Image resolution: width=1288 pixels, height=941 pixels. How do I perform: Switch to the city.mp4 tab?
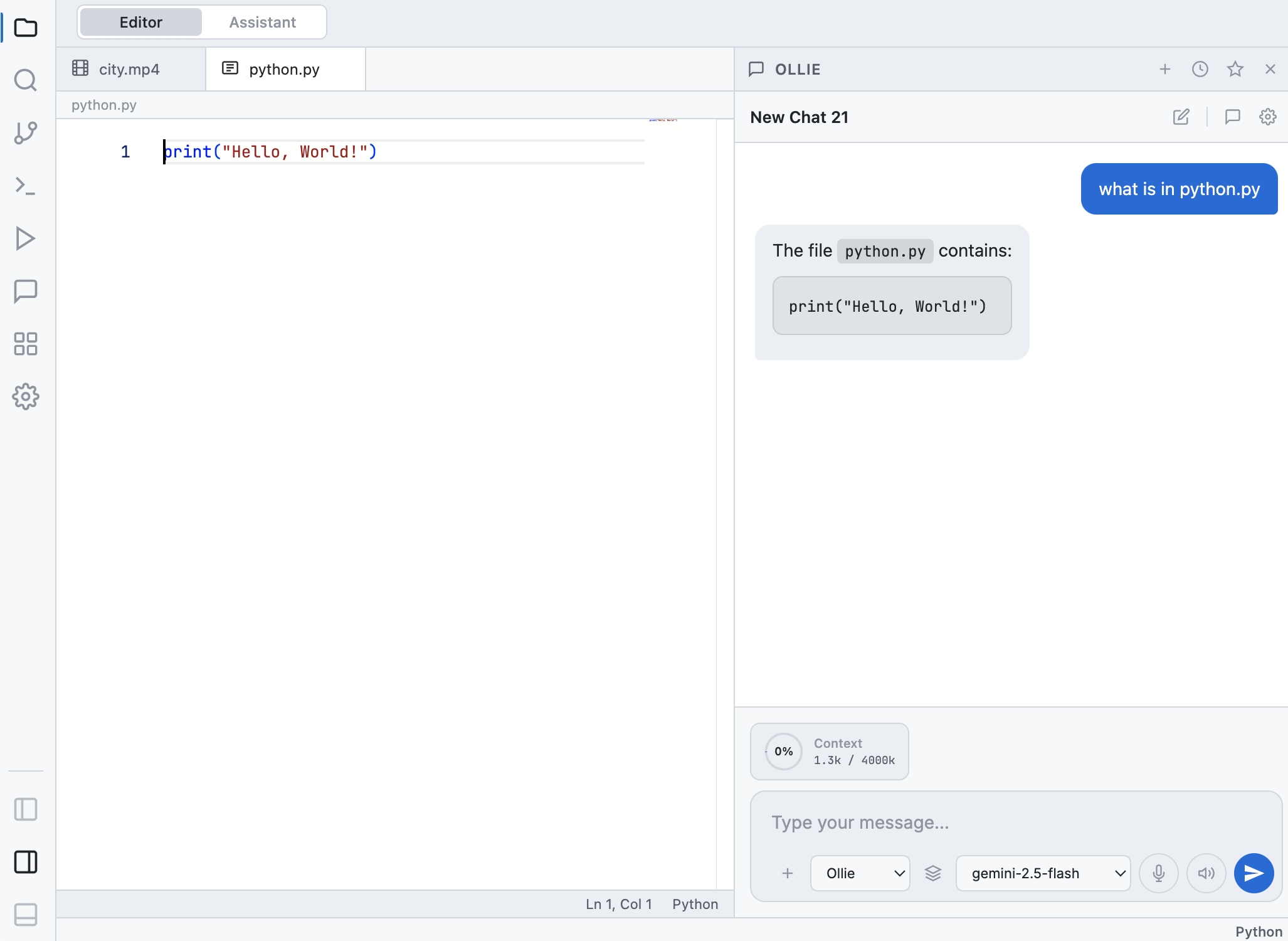[x=129, y=69]
